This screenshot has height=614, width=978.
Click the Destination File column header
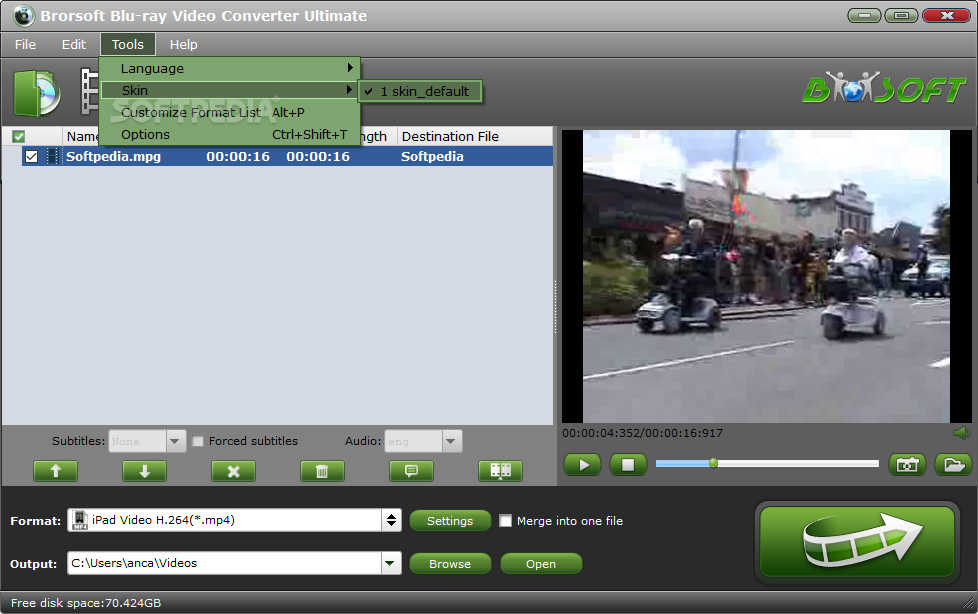tap(474, 136)
